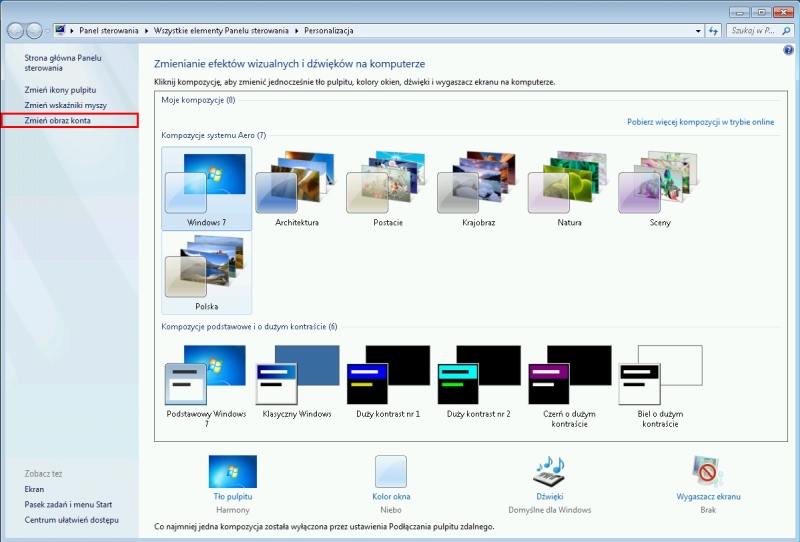
Task: Go to Strona główna Panelu sterowania
Action: 63,63
